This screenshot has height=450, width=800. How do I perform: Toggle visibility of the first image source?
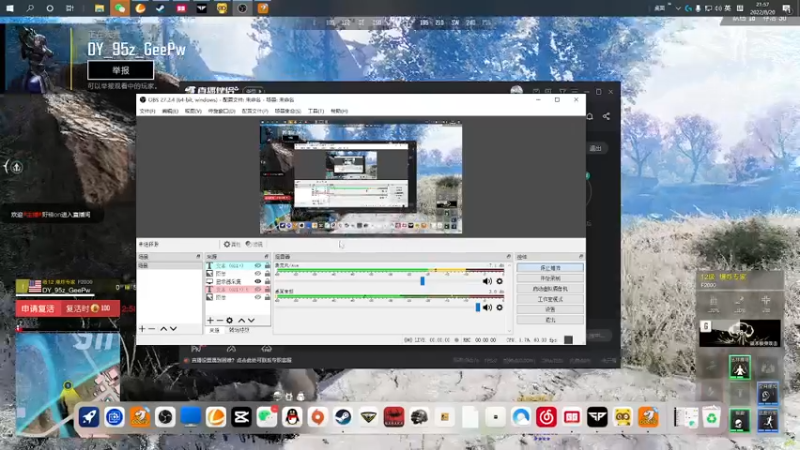[258, 273]
